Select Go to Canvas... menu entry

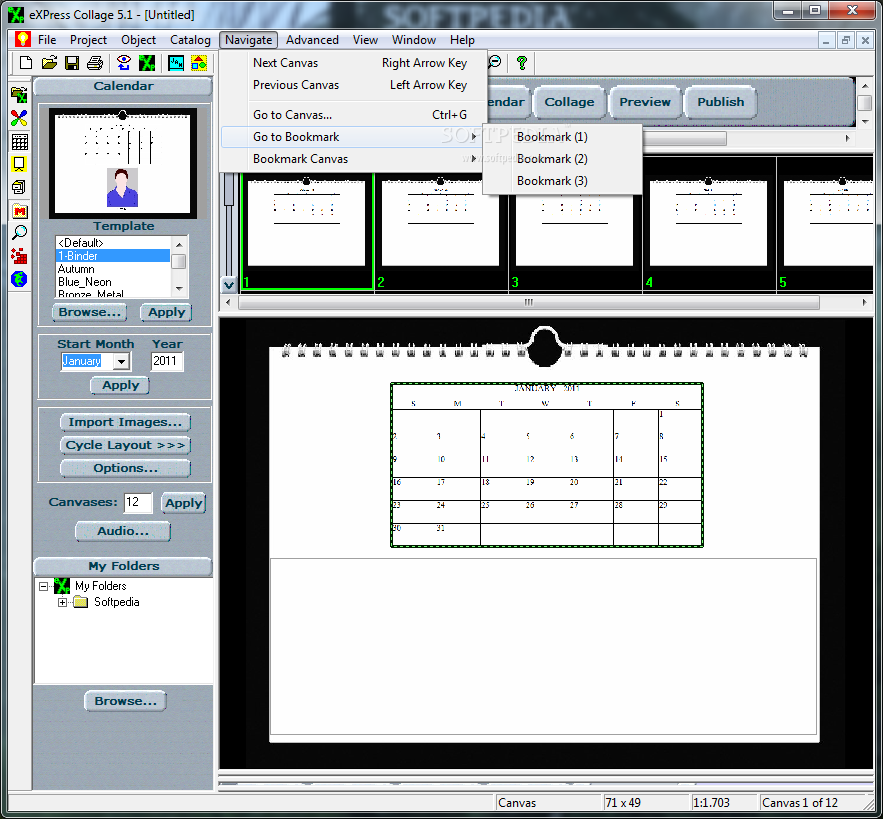tap(353, 115)
